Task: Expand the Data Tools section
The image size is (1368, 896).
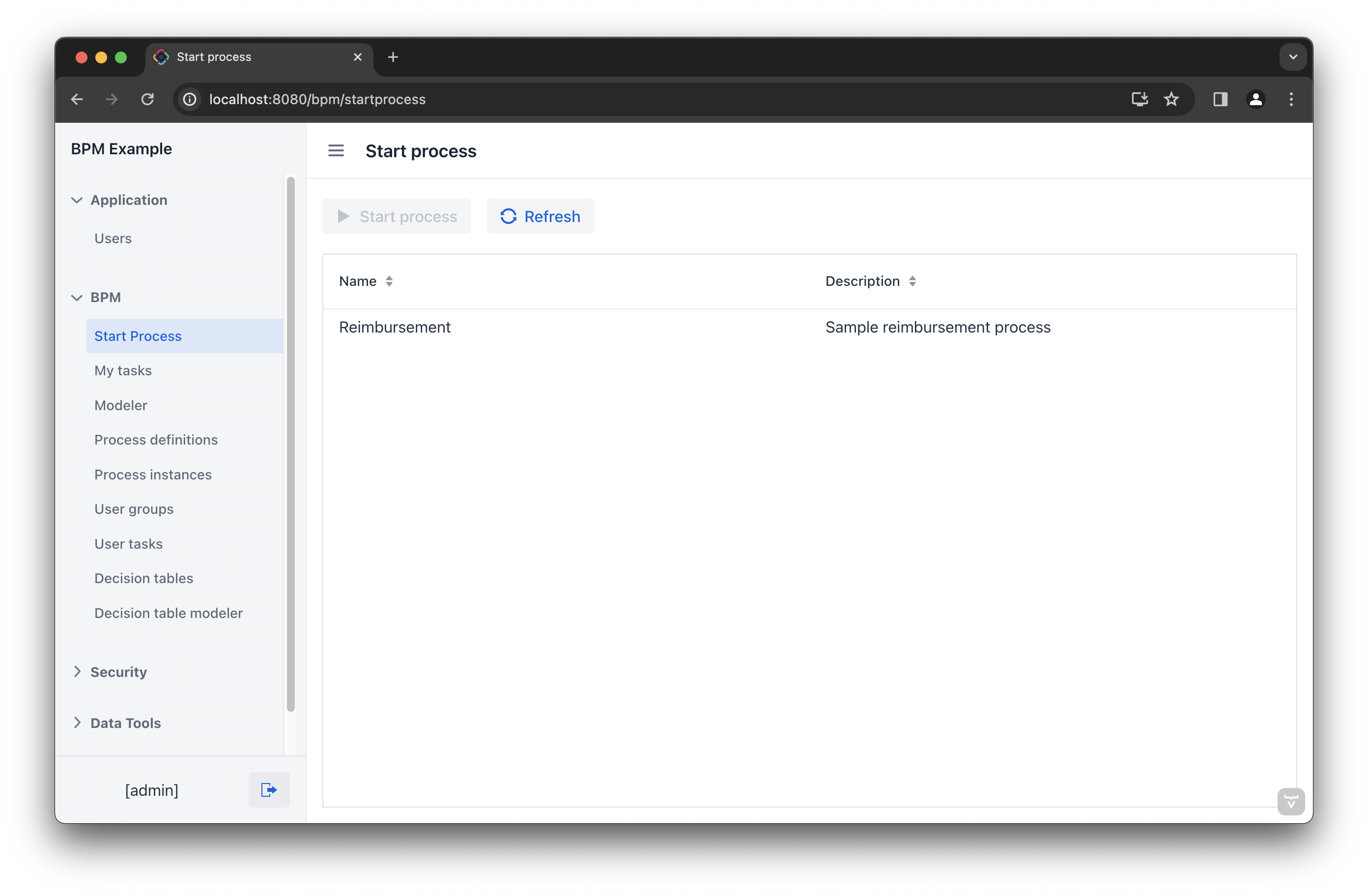Action: coord(77,723)
